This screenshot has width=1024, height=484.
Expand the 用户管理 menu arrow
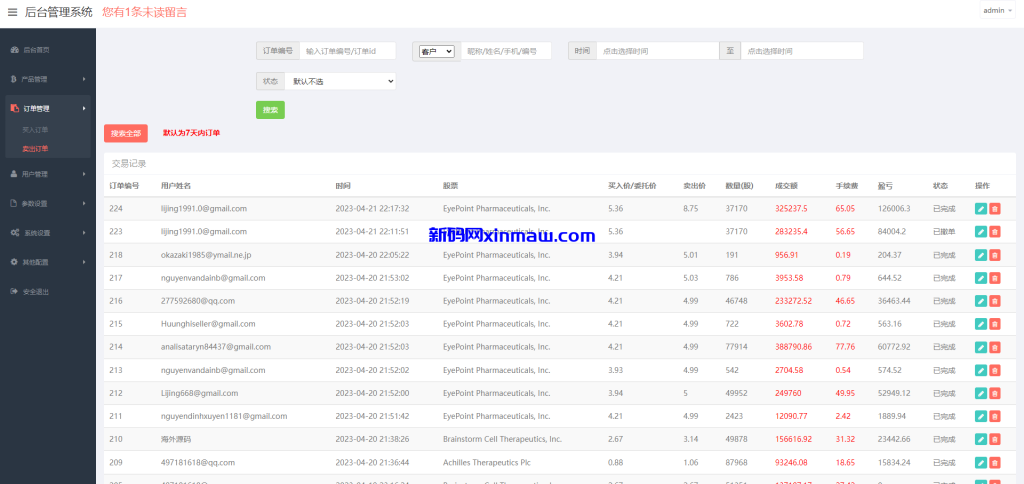point(84,174)
